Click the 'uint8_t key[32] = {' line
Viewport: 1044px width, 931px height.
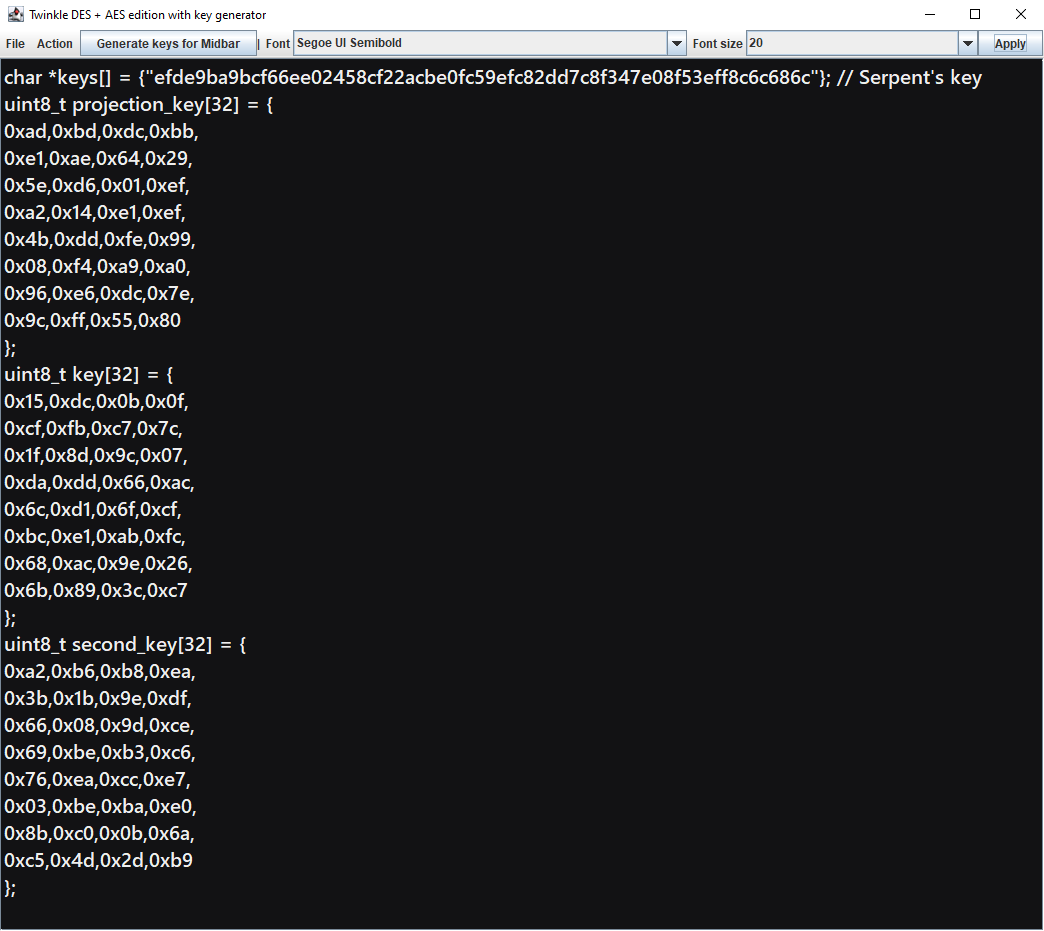(x=89, y=375)
